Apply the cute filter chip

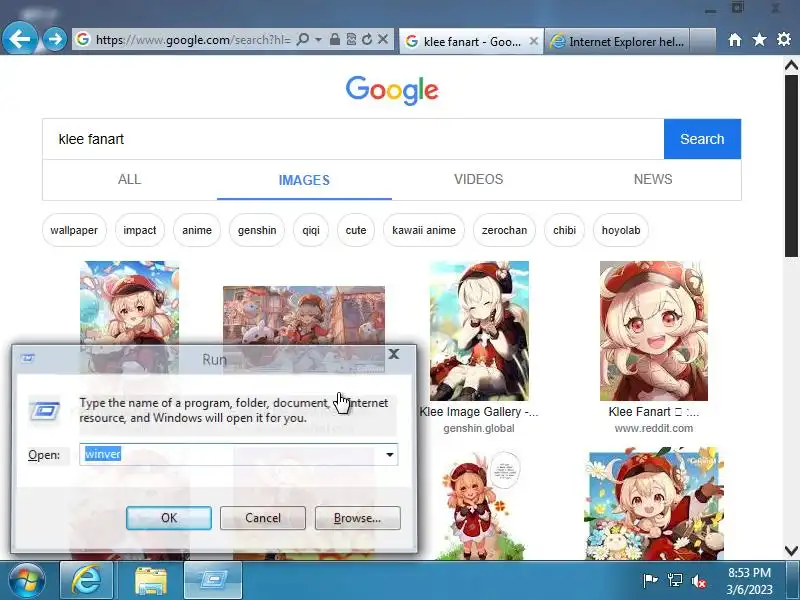click(356, 230)
